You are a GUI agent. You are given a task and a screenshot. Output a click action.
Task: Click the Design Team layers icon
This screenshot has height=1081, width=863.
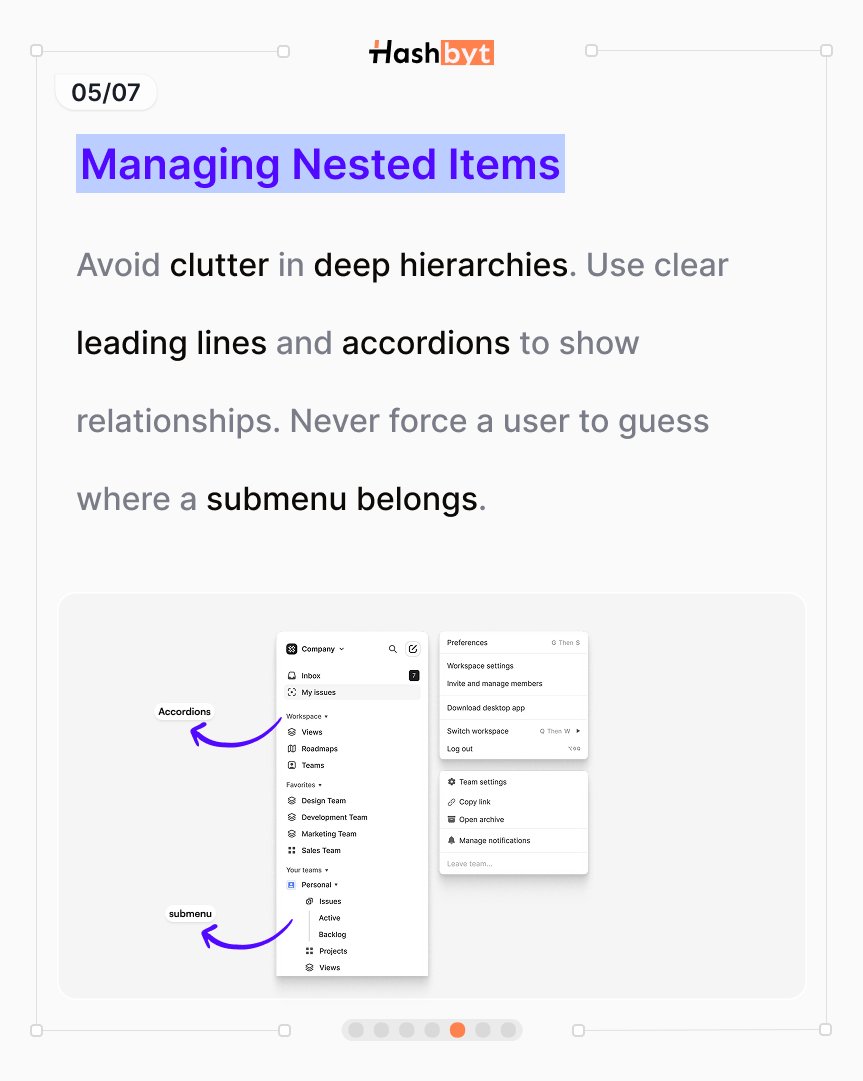click(x=292, y=800)
